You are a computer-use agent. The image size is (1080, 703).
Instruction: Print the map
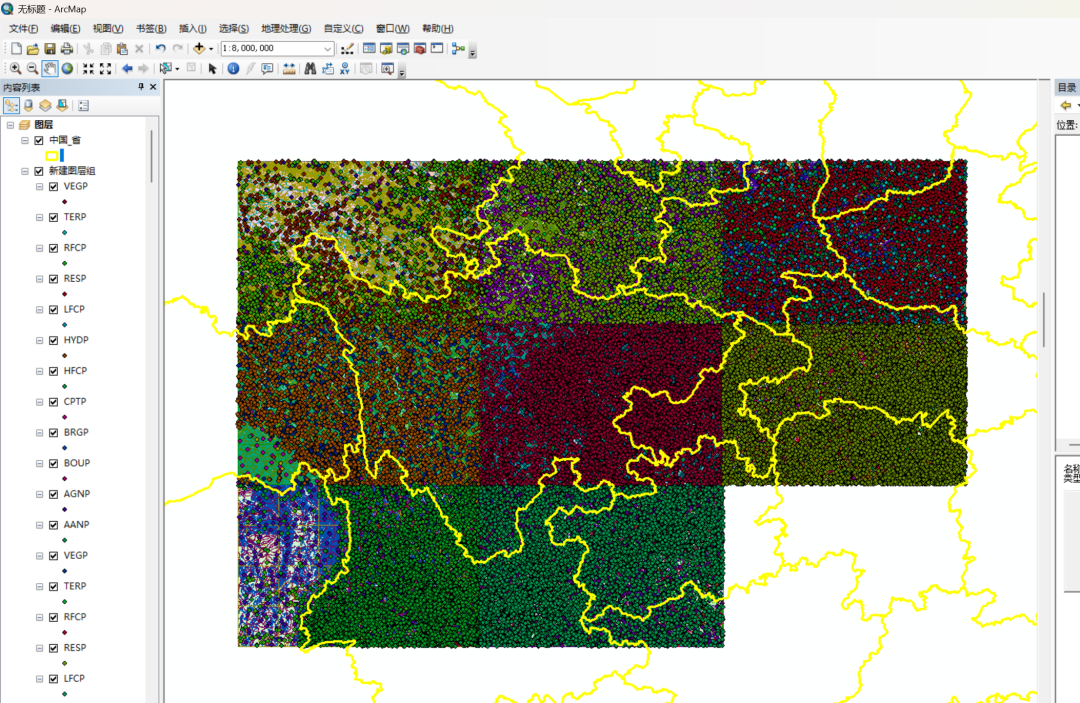pyautogui.click(x=67, y=49)
